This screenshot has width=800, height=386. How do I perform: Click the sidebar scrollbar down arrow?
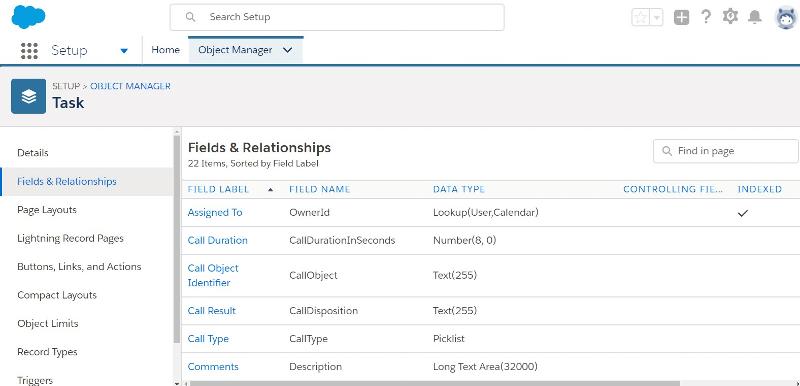(x=177, y=383)
